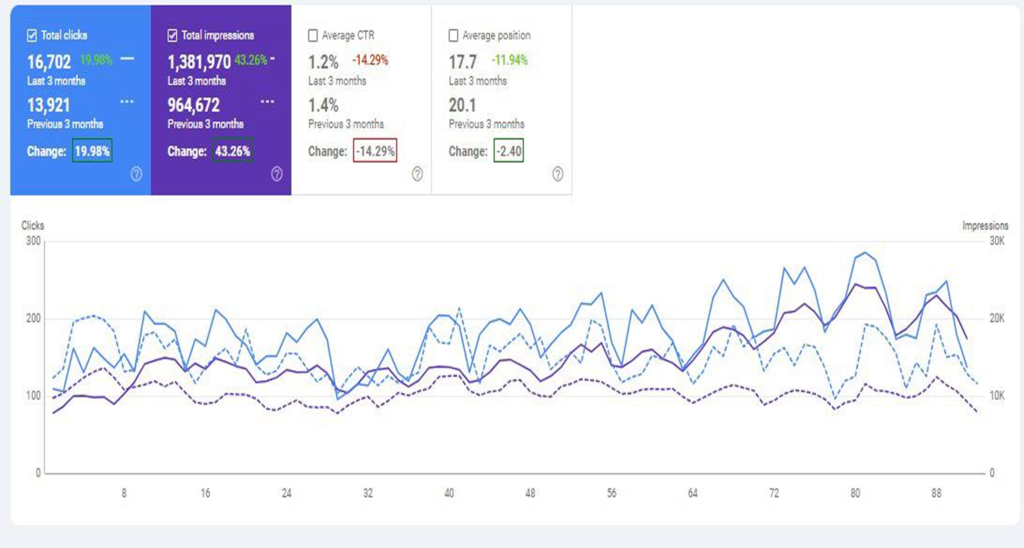Click the Clicks axis label on chart
The image size is (1024, 548).
pyautogui.click(x=33, y=226)
